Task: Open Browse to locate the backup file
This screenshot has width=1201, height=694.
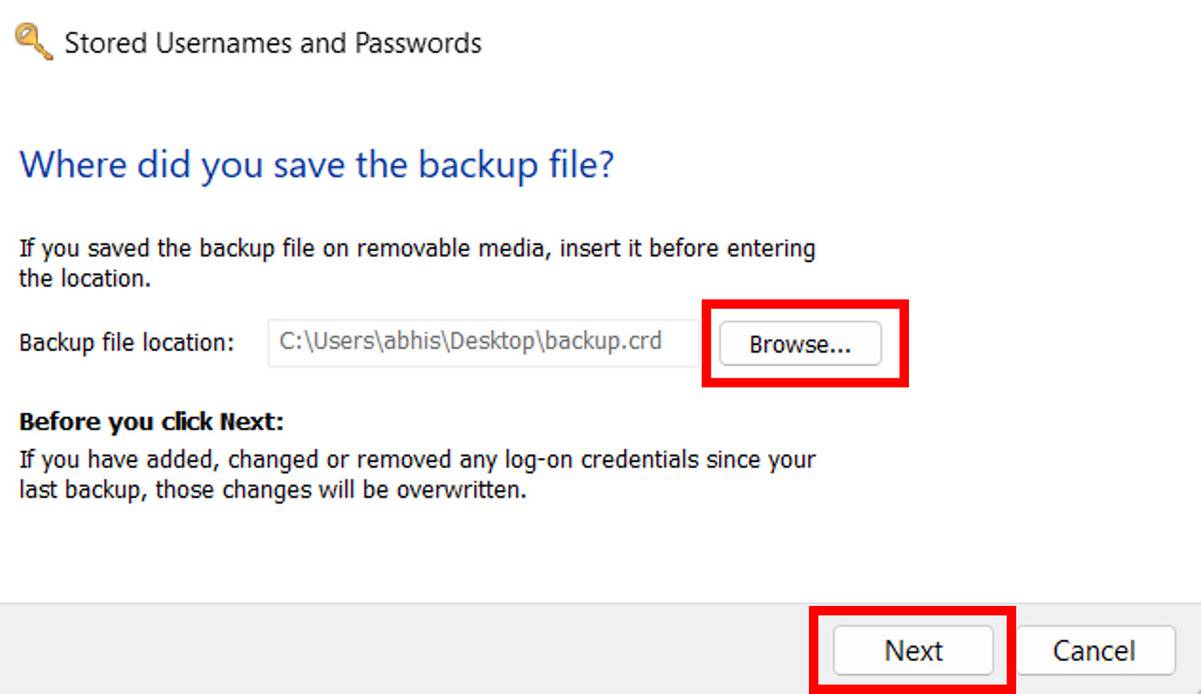Action: tap(799, 343)
